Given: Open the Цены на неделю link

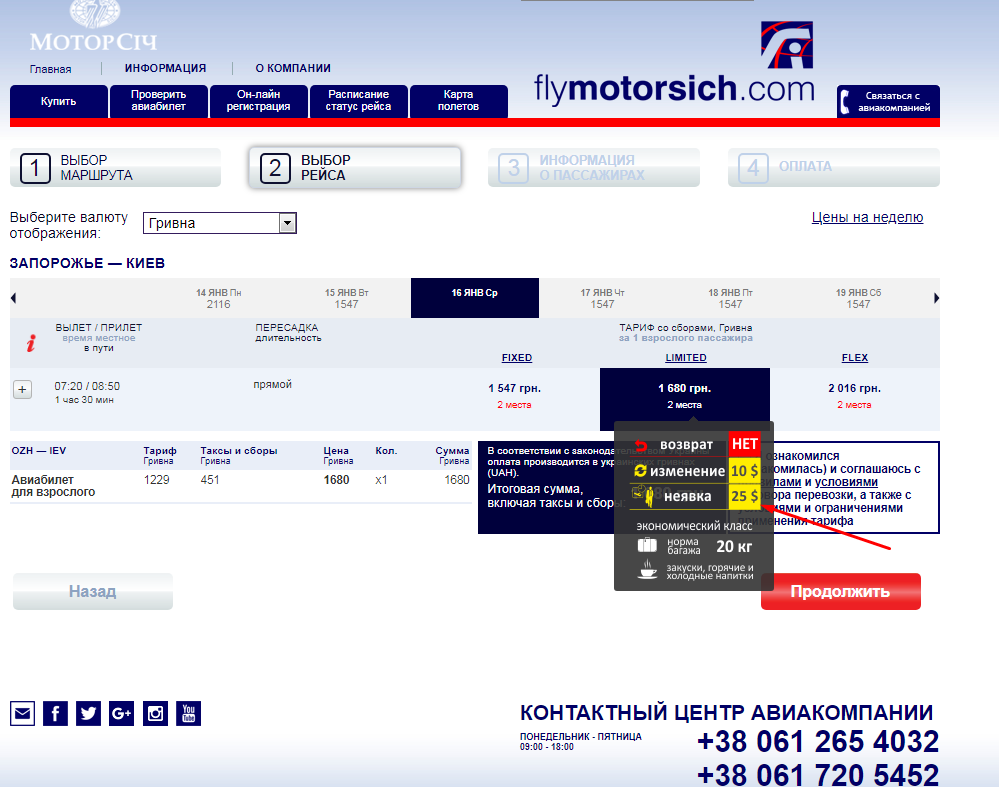Looking at the screenshot, I should 867,217.
